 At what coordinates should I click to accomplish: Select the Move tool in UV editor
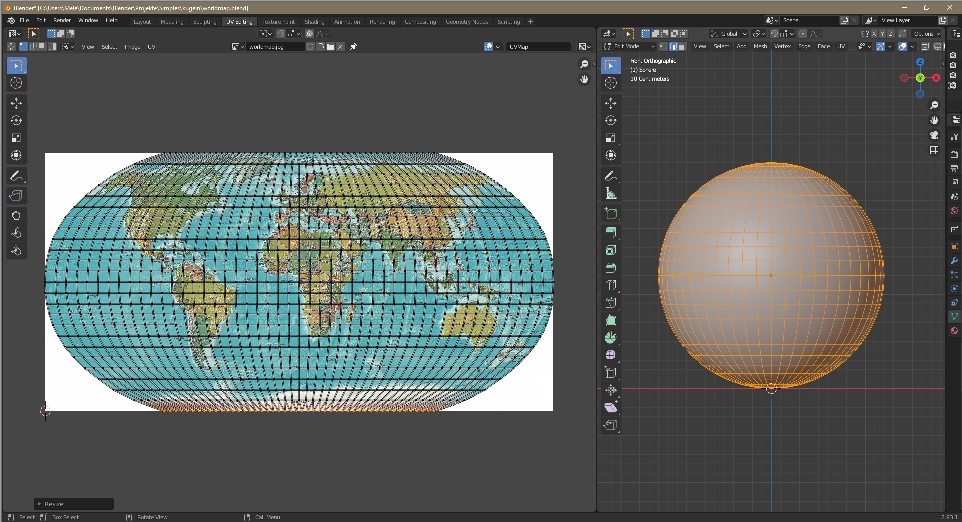(x=17, y=103)
